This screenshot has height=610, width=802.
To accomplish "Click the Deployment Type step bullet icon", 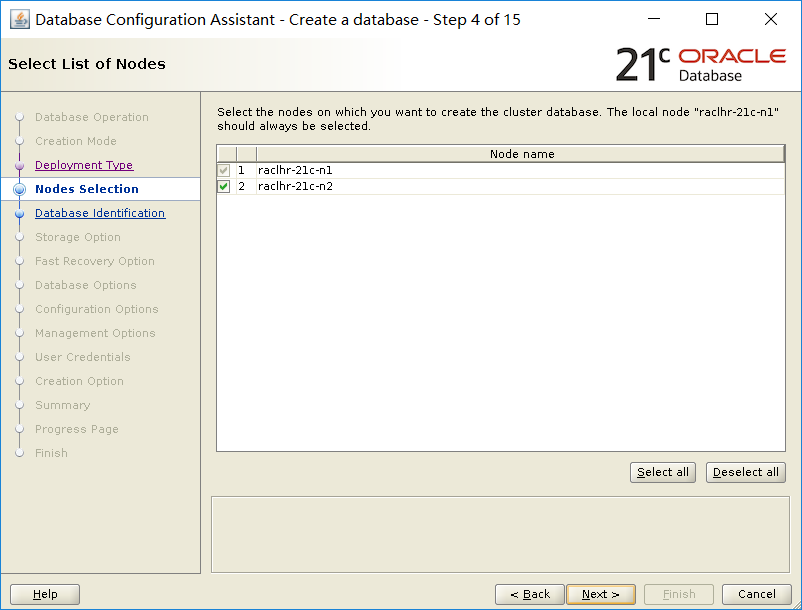I will click(19, 166).
